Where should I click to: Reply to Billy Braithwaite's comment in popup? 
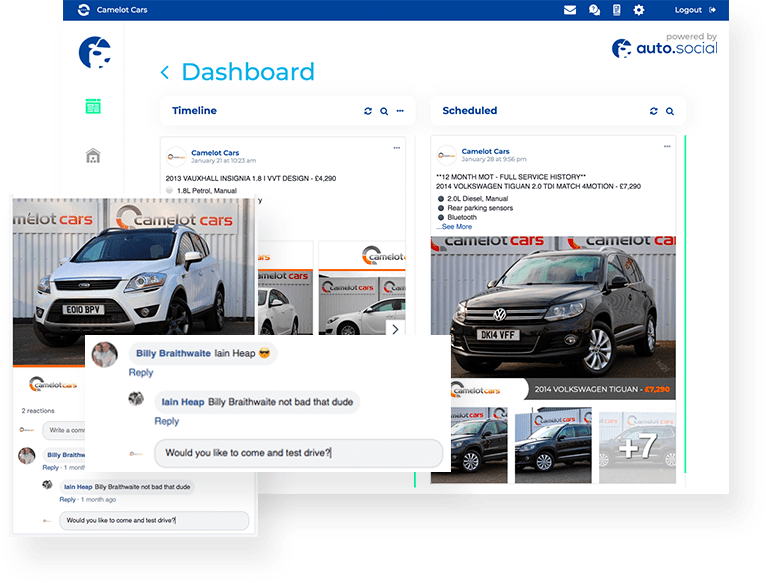141,372
